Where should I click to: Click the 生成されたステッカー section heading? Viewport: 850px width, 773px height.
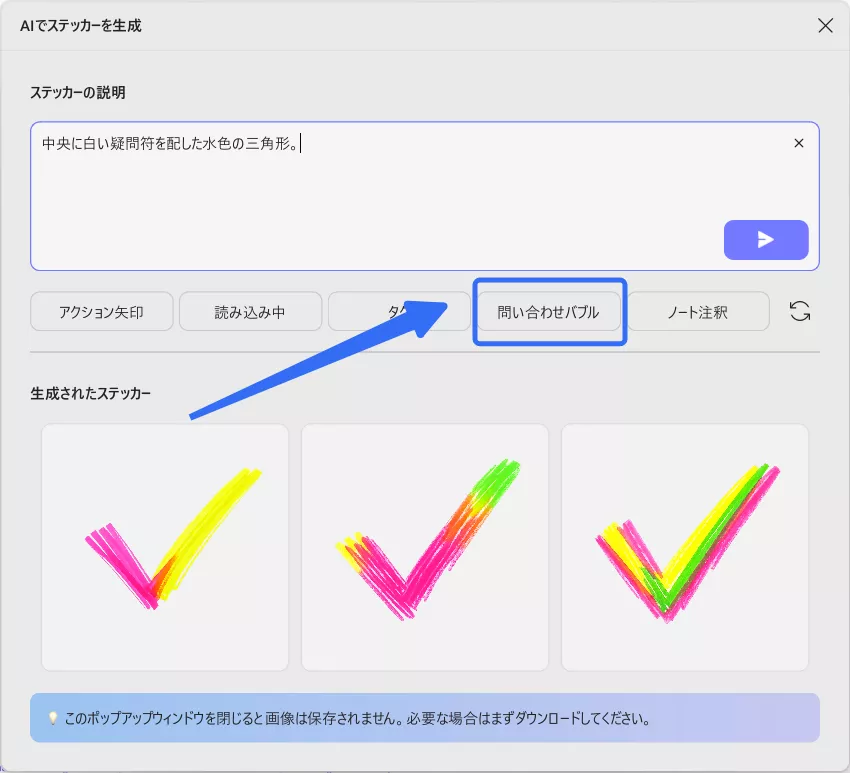click(92, 393)
